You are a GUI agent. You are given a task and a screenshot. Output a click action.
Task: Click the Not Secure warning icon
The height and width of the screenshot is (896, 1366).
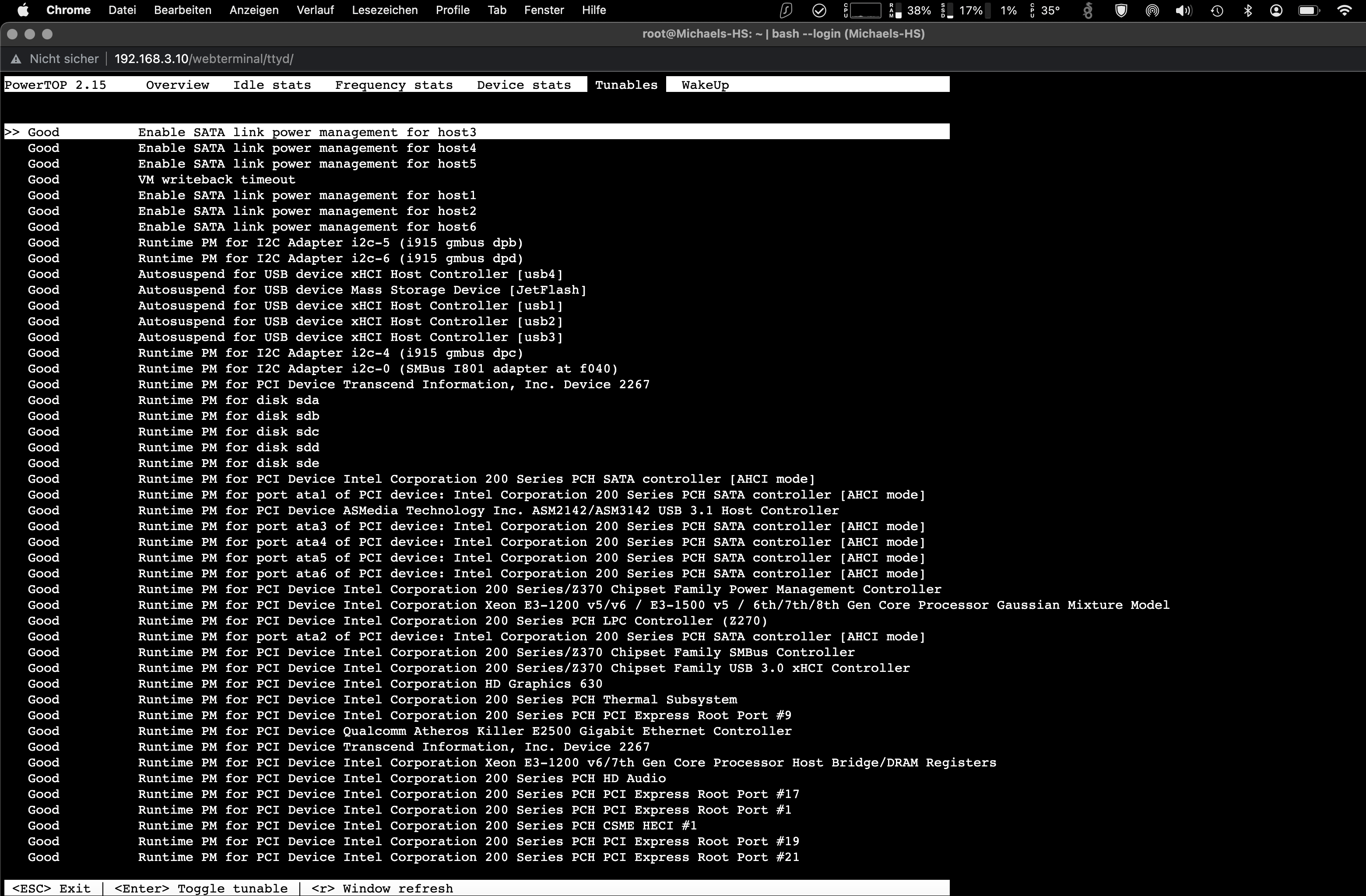coord(16,59)
